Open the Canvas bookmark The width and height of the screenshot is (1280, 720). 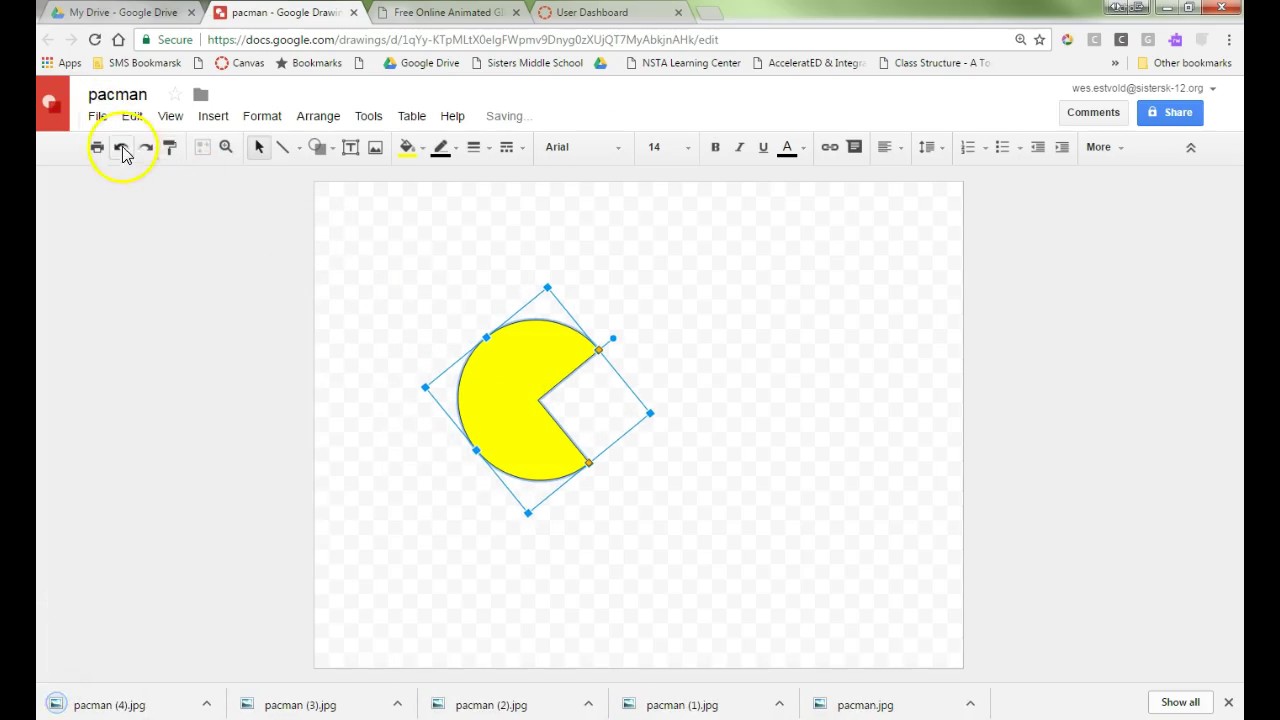tap(240, 63)
